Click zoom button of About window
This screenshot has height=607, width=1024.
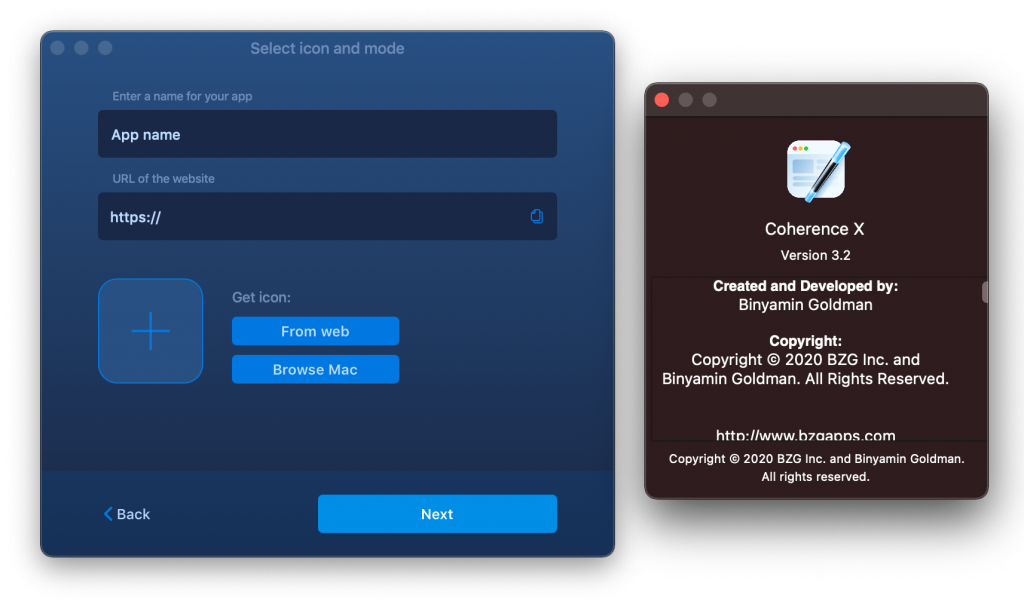[709, 99]
